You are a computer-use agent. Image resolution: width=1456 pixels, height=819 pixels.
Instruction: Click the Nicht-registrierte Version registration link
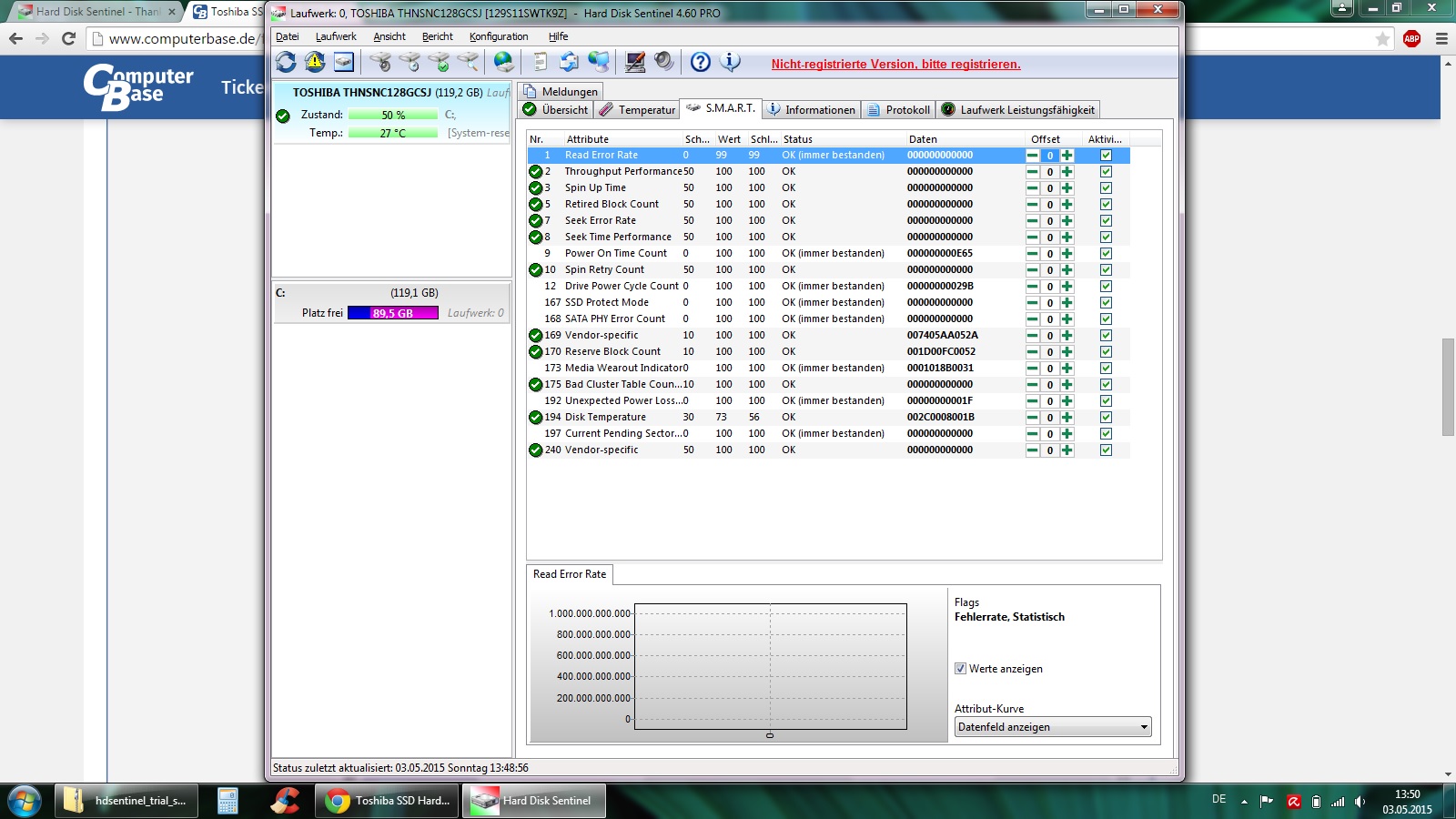click(896, 65)
